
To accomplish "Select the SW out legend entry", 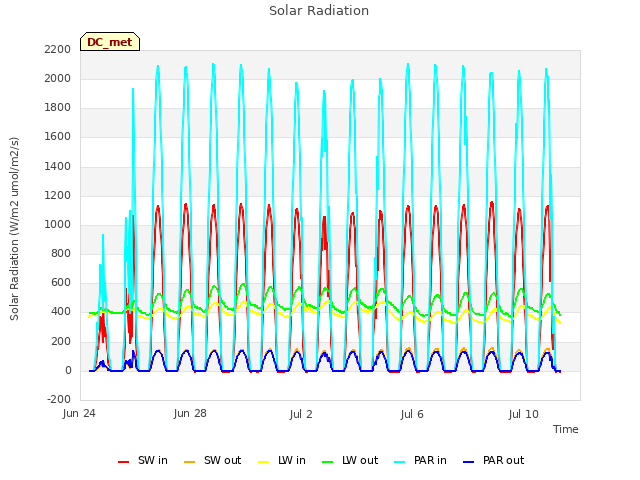I will click(x=213, y=460).
